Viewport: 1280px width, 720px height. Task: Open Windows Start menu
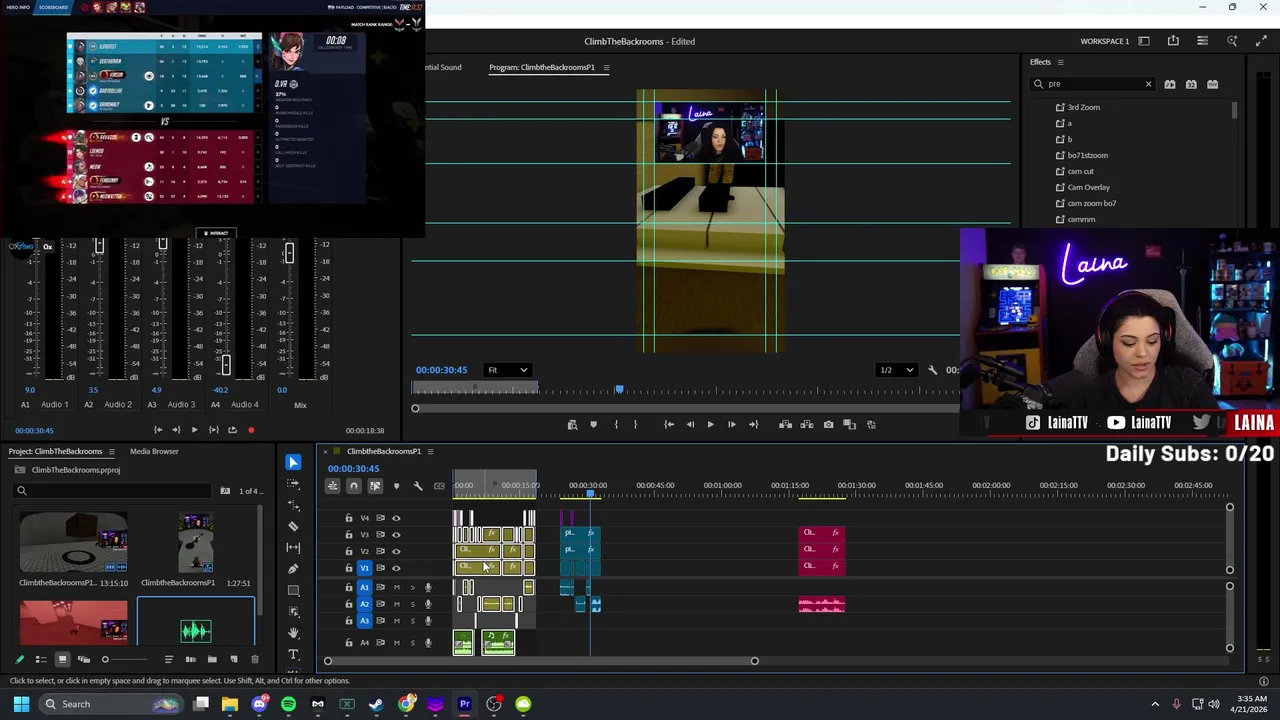(21, 704)
